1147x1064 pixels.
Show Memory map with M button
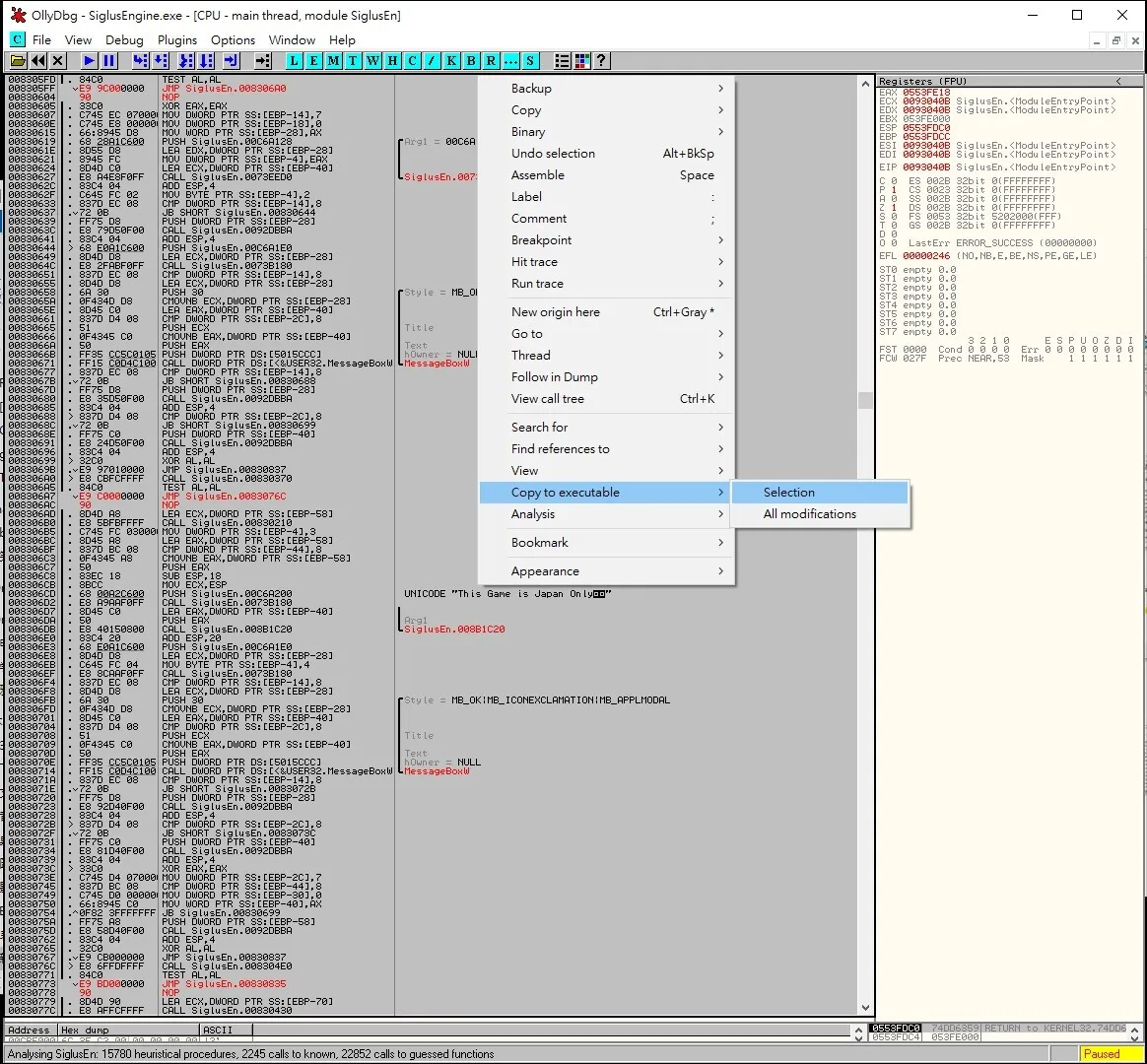click(x=333, y=61)
